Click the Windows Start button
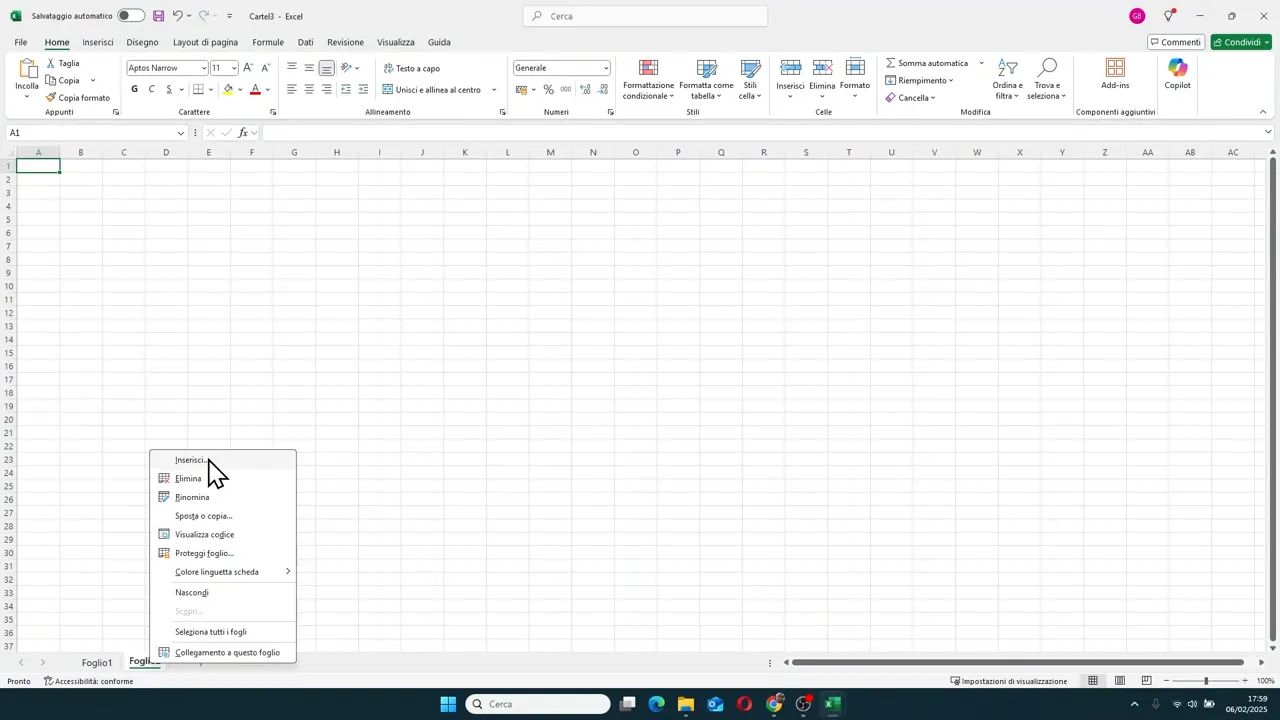This screenshot has height=720, width=1280. point(448,704)
